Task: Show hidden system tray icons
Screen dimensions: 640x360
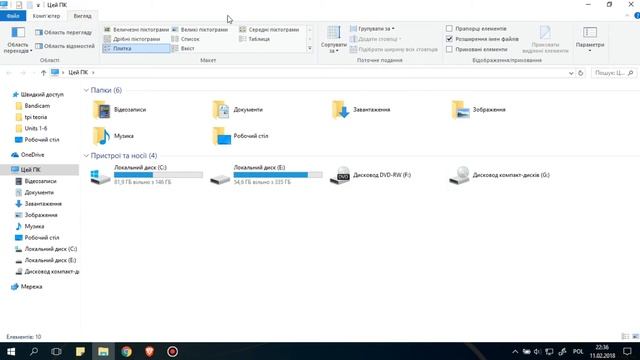Action: pyautogui.click(x=515, y=351)
